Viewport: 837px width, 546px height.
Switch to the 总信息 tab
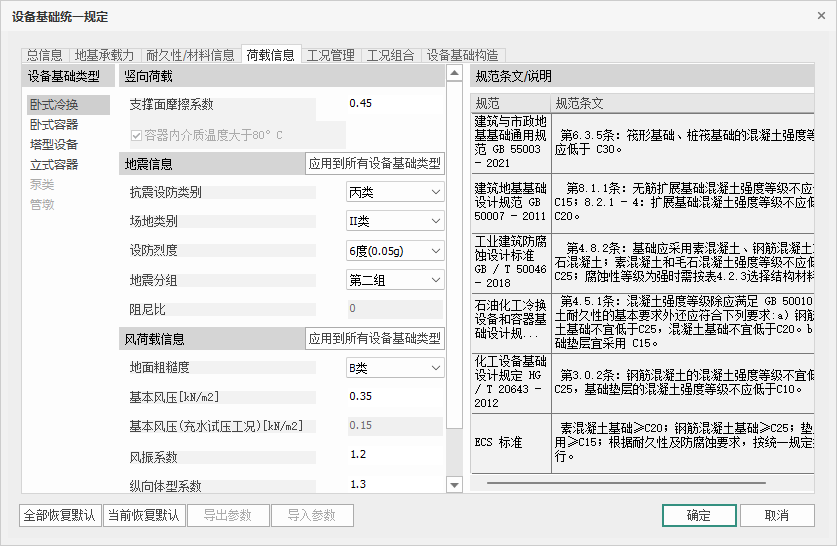(44, 55)
